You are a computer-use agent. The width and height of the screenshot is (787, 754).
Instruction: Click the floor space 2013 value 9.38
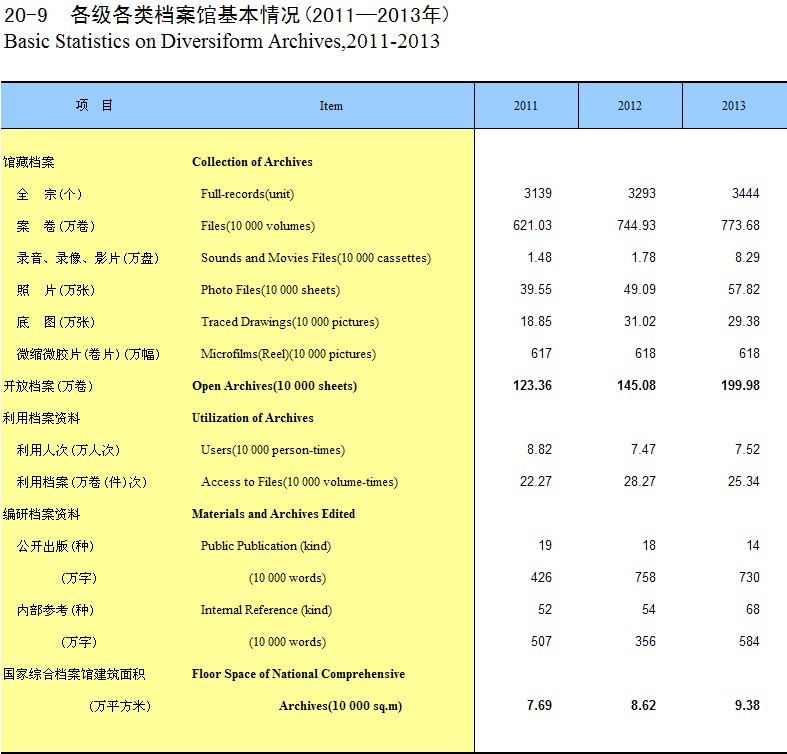click(x=747, y=706)
